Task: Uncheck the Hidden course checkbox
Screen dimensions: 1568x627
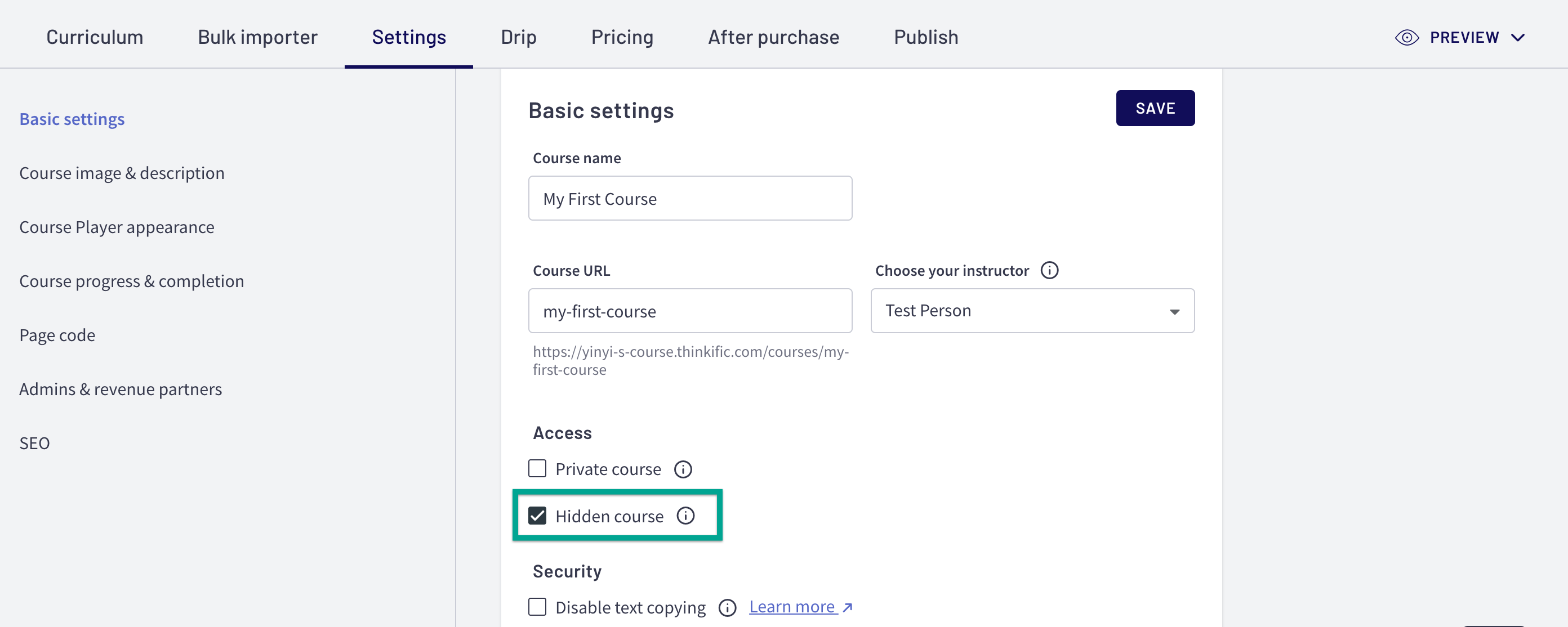Action: pos(537,516)
